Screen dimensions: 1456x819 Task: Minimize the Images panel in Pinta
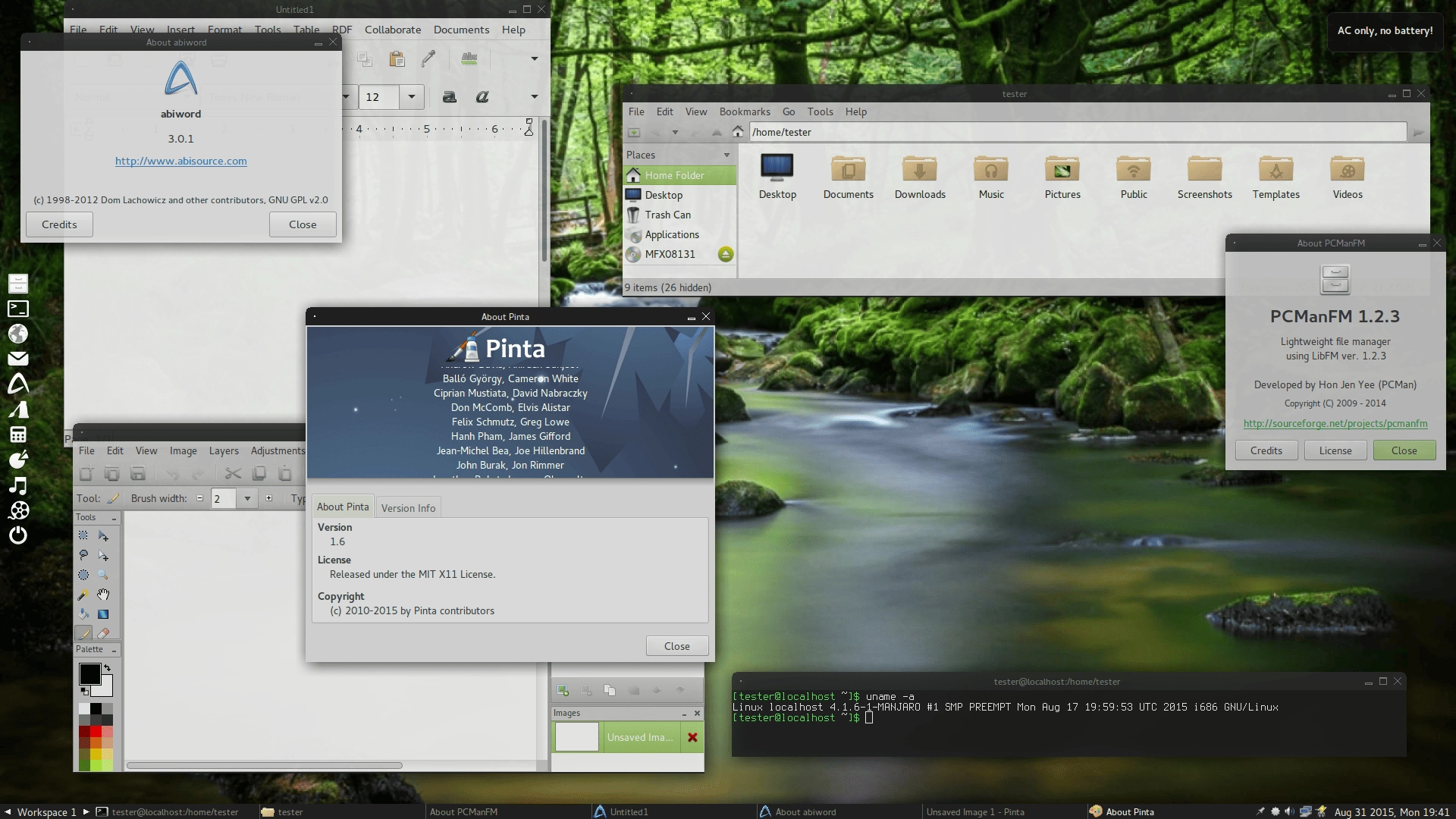tap(684, 714)
